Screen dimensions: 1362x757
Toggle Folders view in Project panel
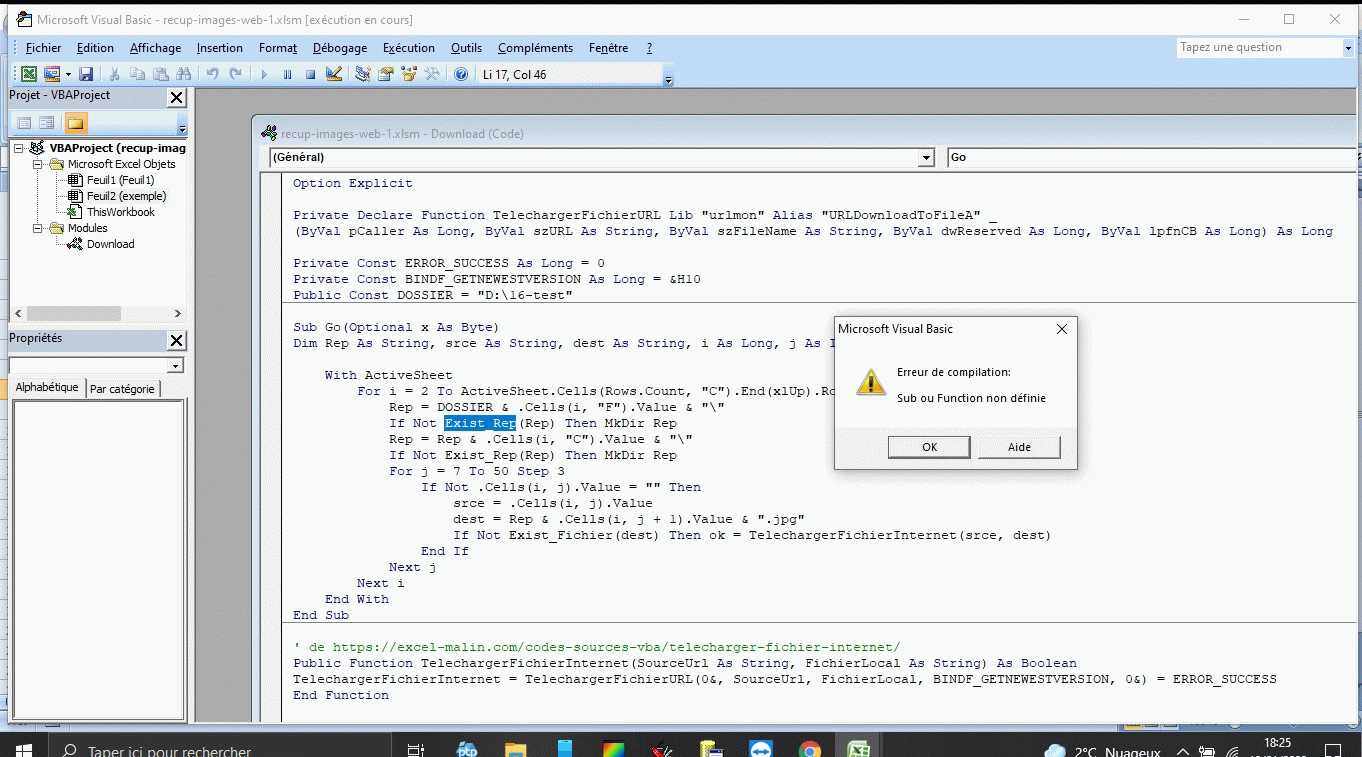76,123
